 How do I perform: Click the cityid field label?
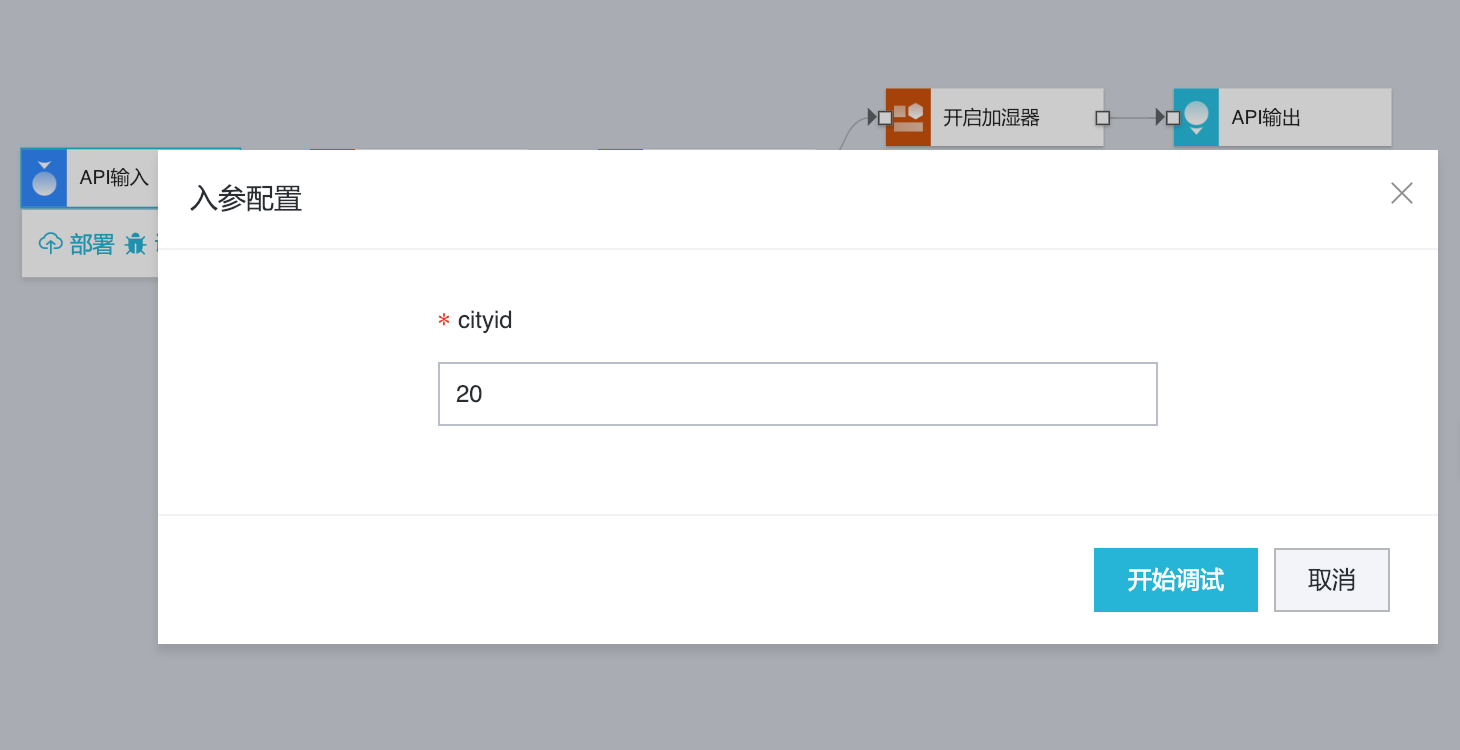484,320
